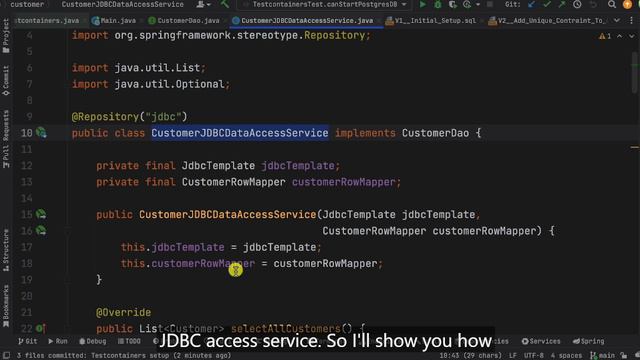The image size is (640, 360).
Task: Go to the previous highlighted problem up arrow
Action: [x=620, y=36]
